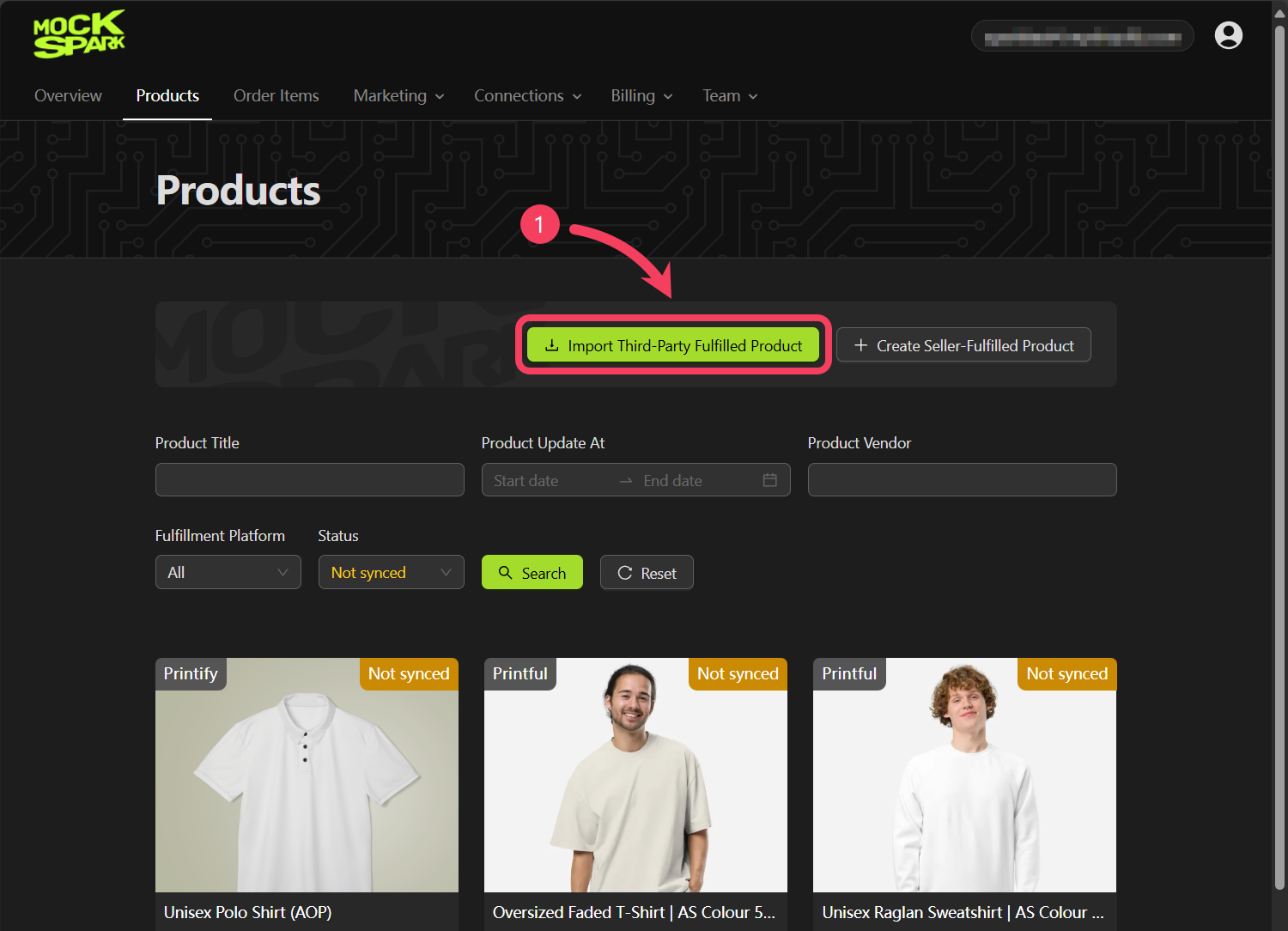Viewport: 1288px width, 931px height.
Task: Open the Status dropdown showing Not synced
Action: (x=392, y=572)
